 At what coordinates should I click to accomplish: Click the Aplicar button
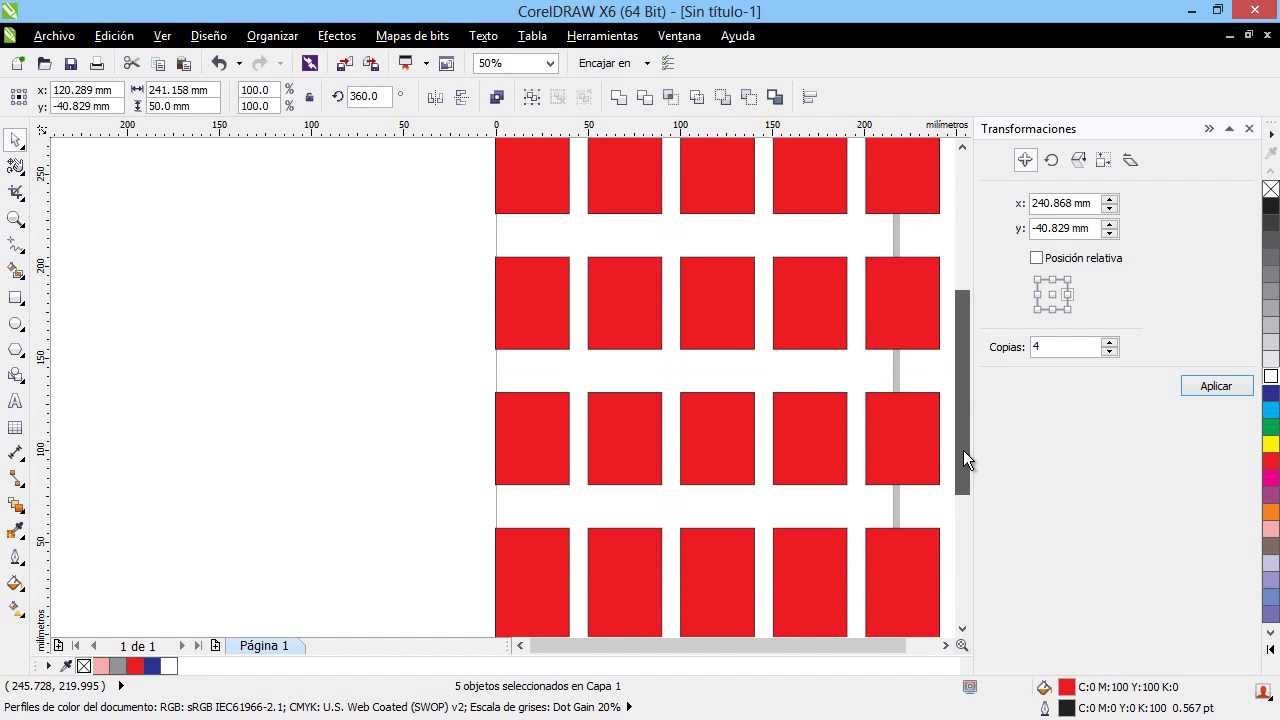(x=1216, y=386)
